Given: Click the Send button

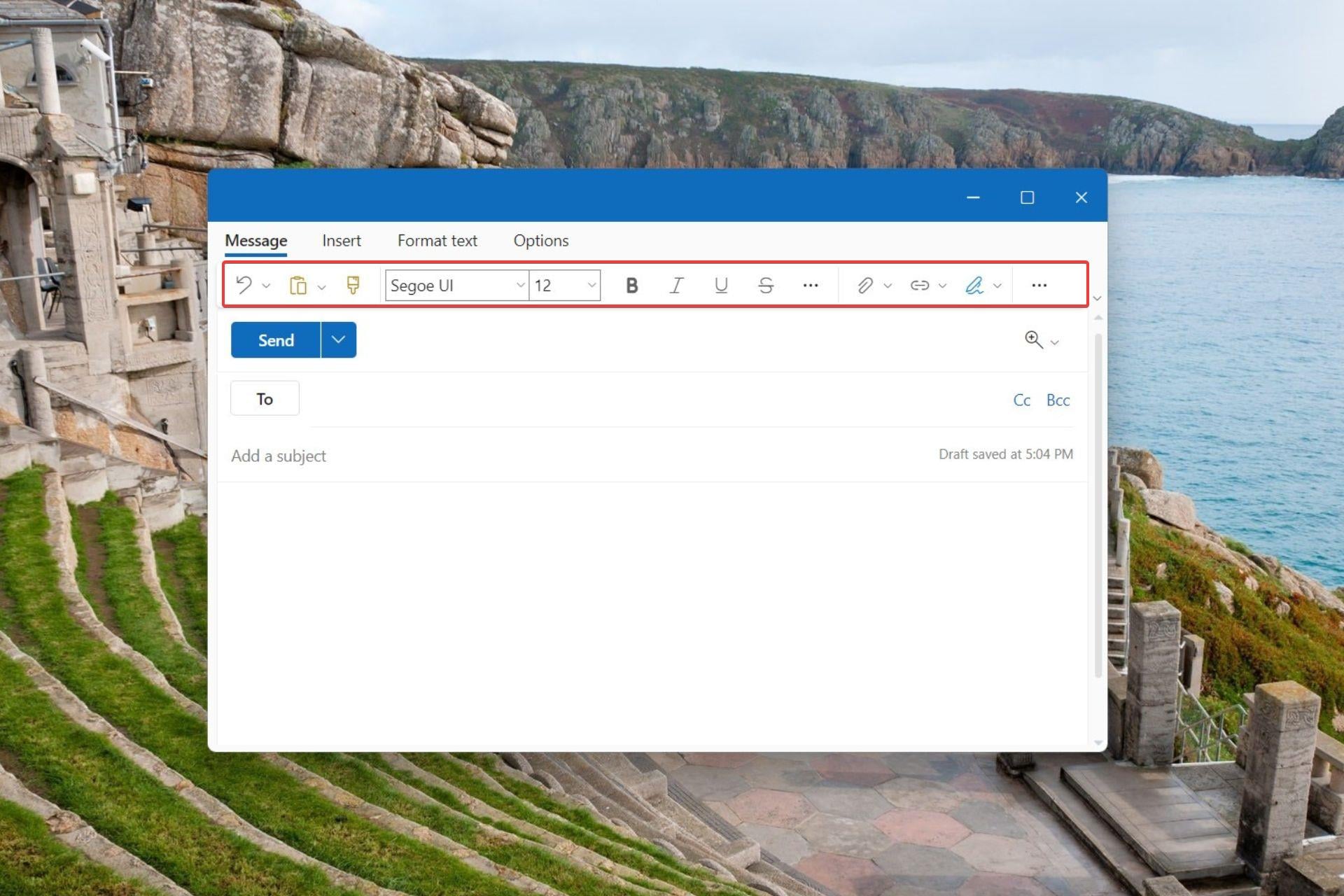Looking at the screenshot, I should (x=276, y=340).
